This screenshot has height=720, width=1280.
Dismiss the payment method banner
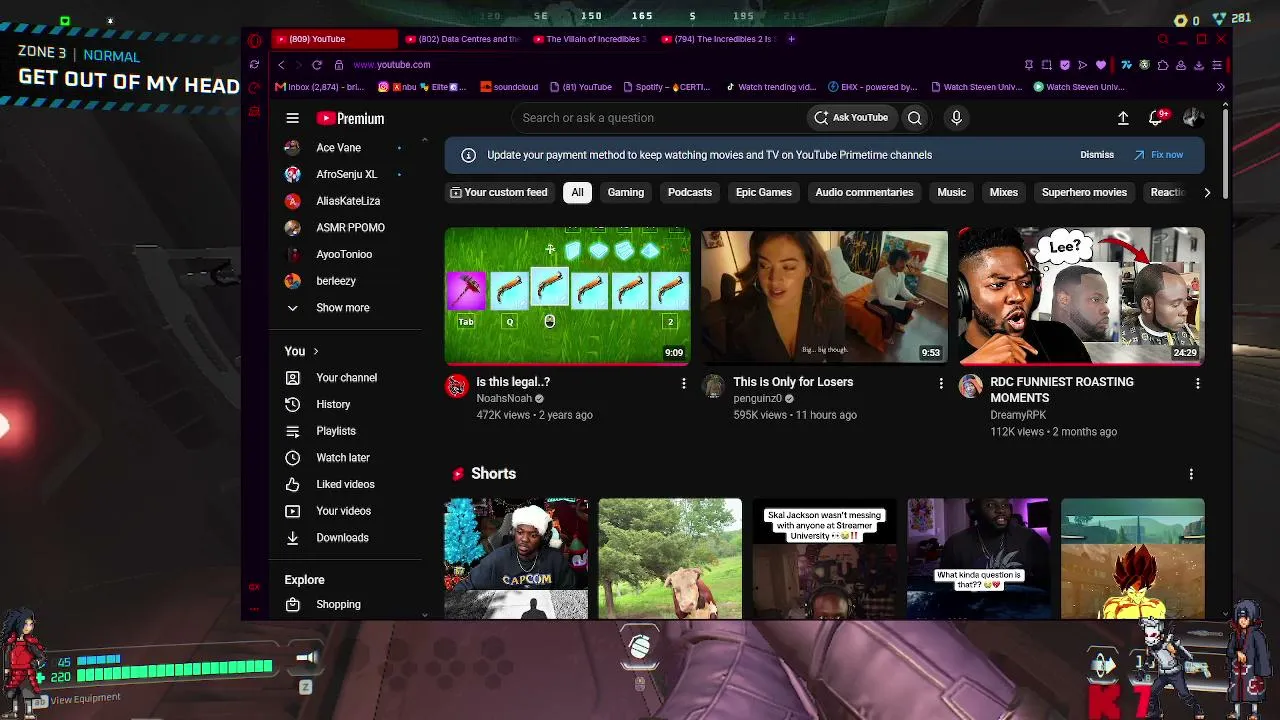(x=1097, y=155)
